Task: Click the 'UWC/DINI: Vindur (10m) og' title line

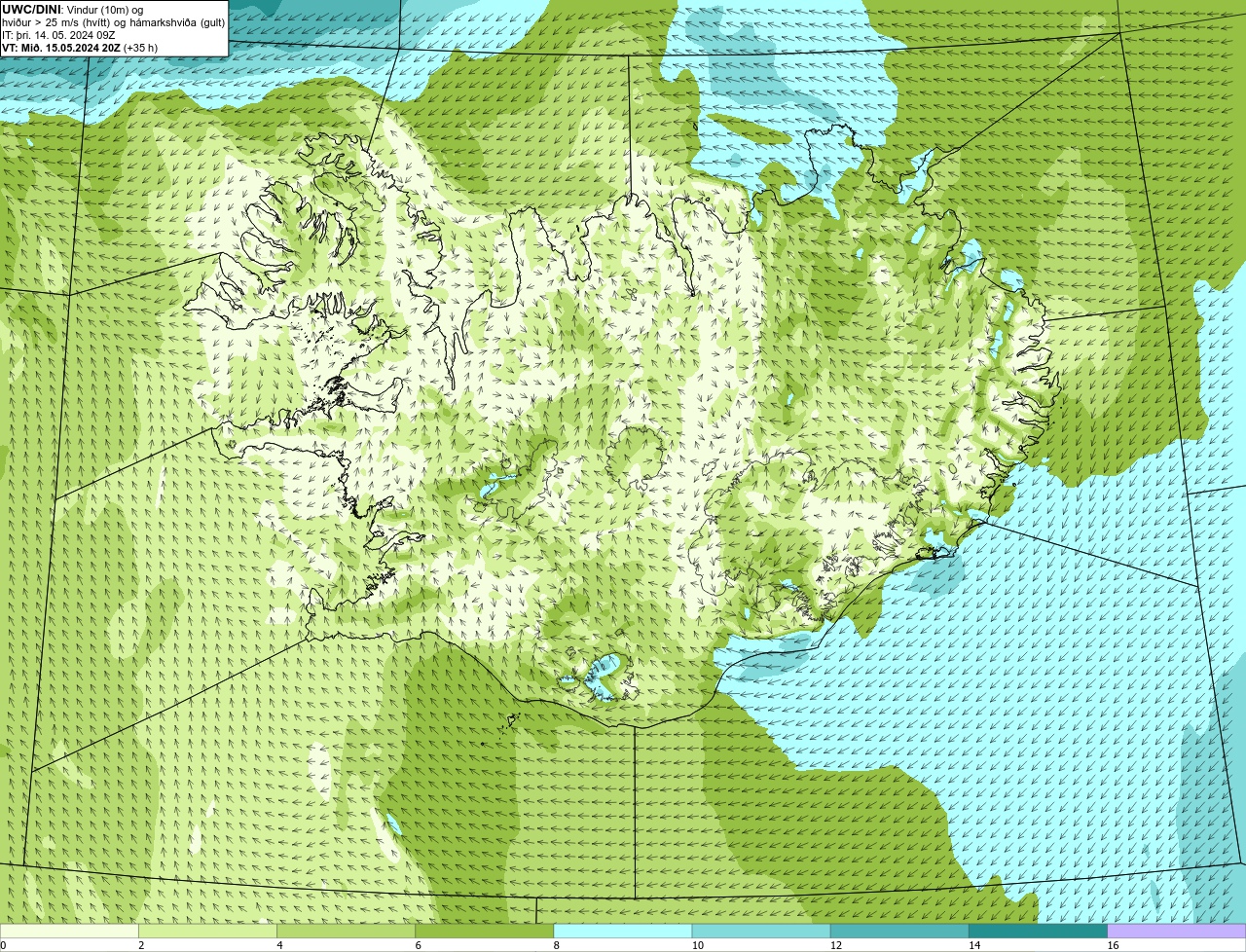Action: click(x=72, y=10)
